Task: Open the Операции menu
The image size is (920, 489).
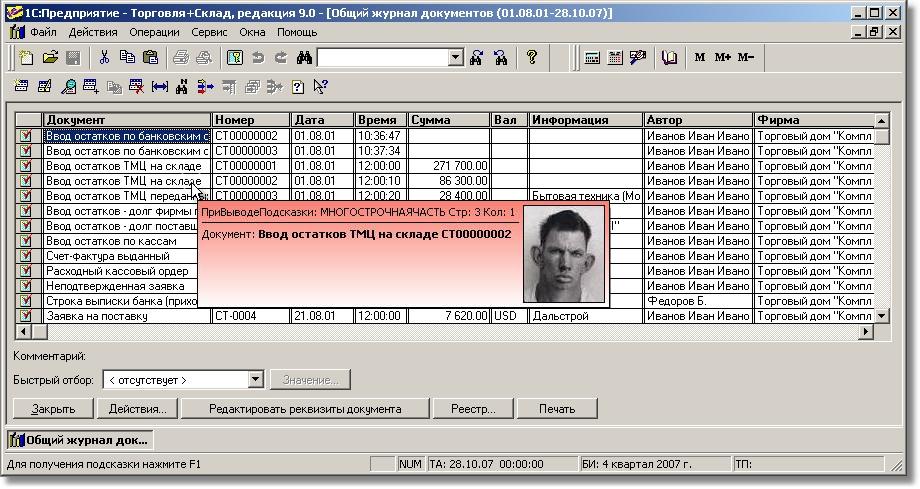Action: 153,32
